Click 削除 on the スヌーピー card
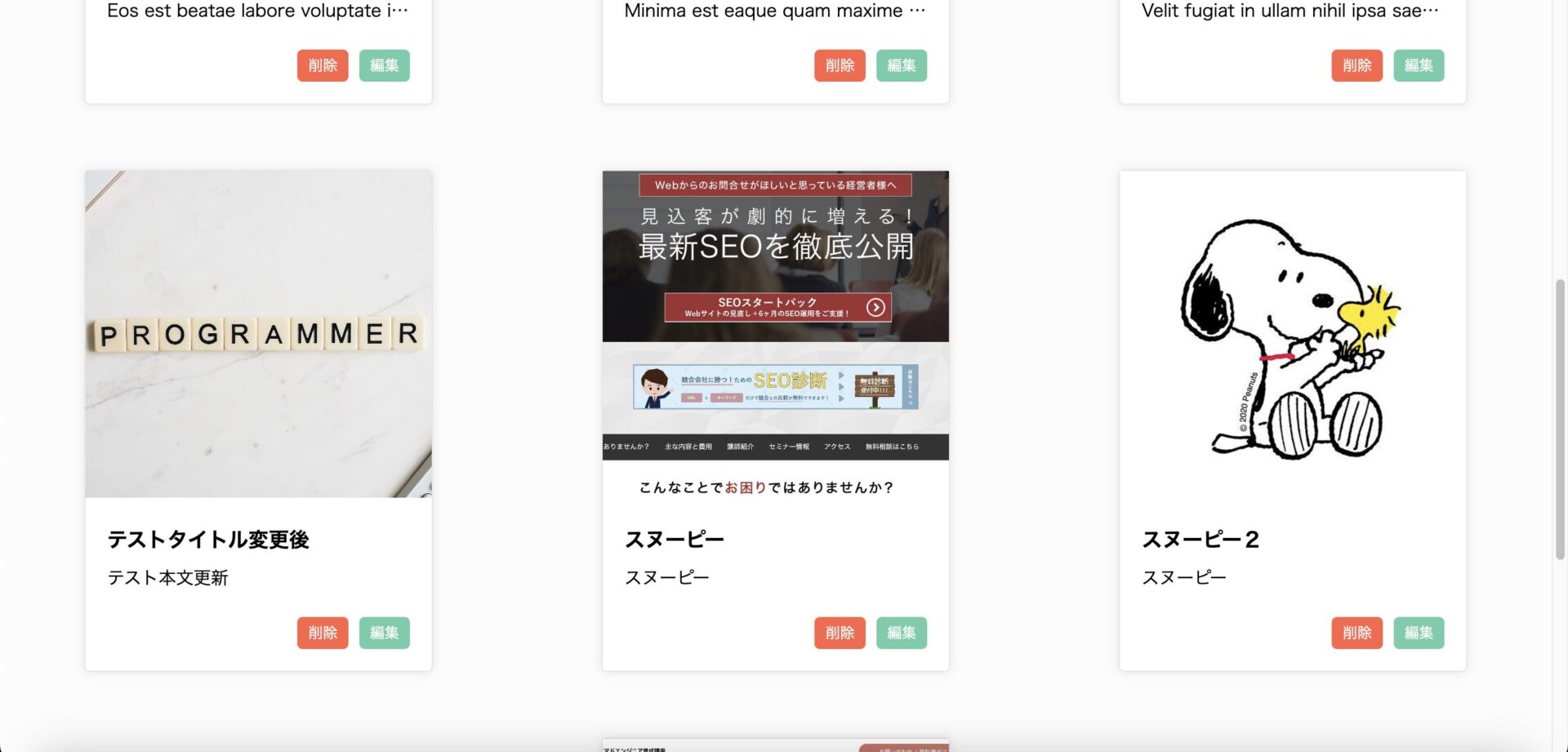Screen dimensions: 1568x752 coord(840,633)
